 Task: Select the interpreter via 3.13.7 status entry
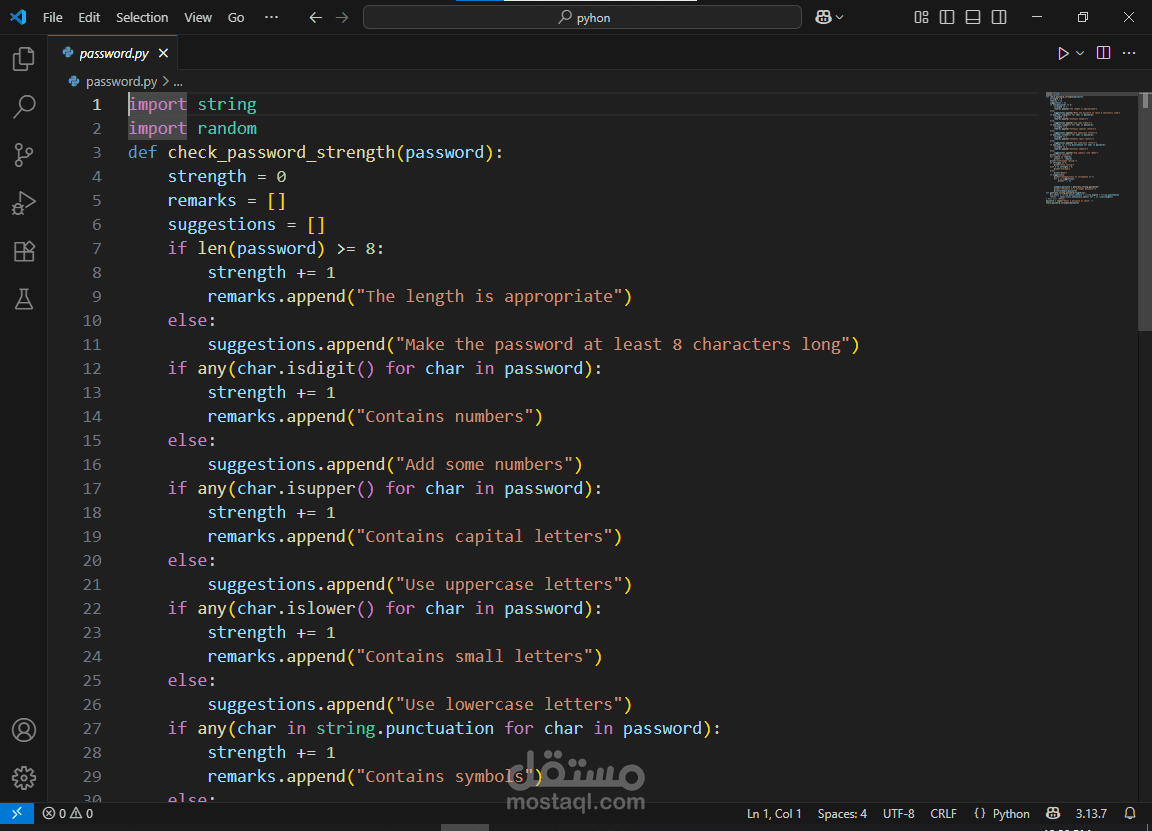pos(1091,813)
